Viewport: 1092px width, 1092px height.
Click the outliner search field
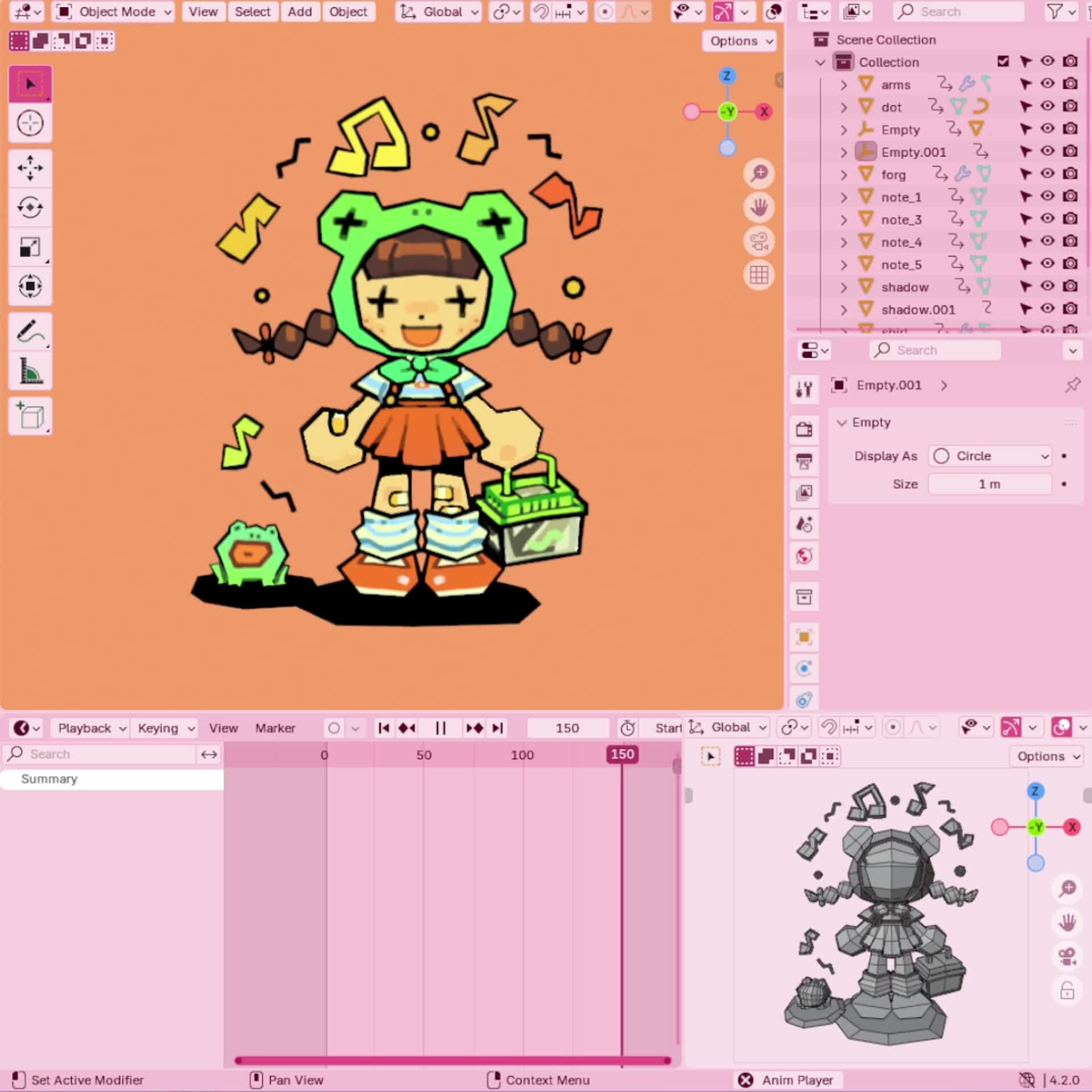(x=959, y=11)
